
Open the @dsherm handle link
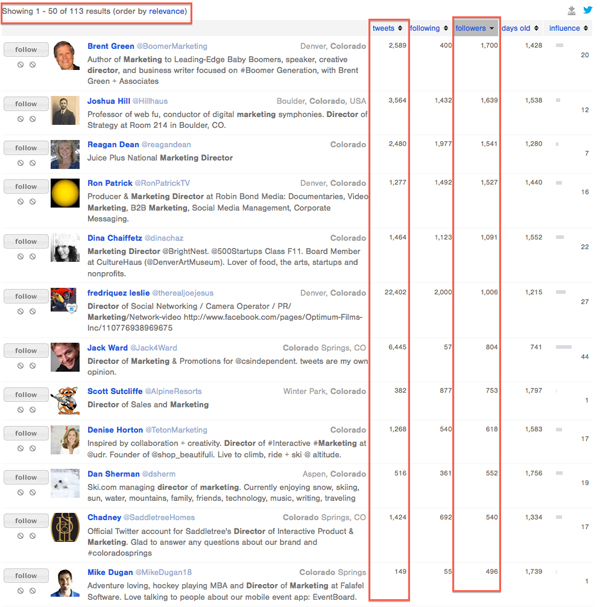pyautogui.click(x=159, y=474)
